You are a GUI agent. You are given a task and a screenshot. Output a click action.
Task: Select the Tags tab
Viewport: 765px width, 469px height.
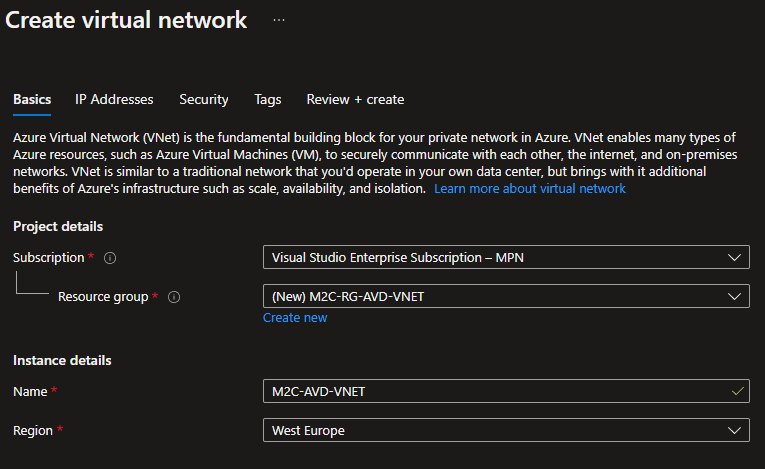pos(268,99)
